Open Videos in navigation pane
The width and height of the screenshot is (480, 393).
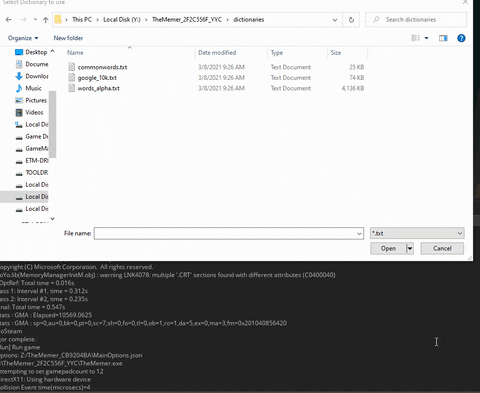click(x=34, y=112)
